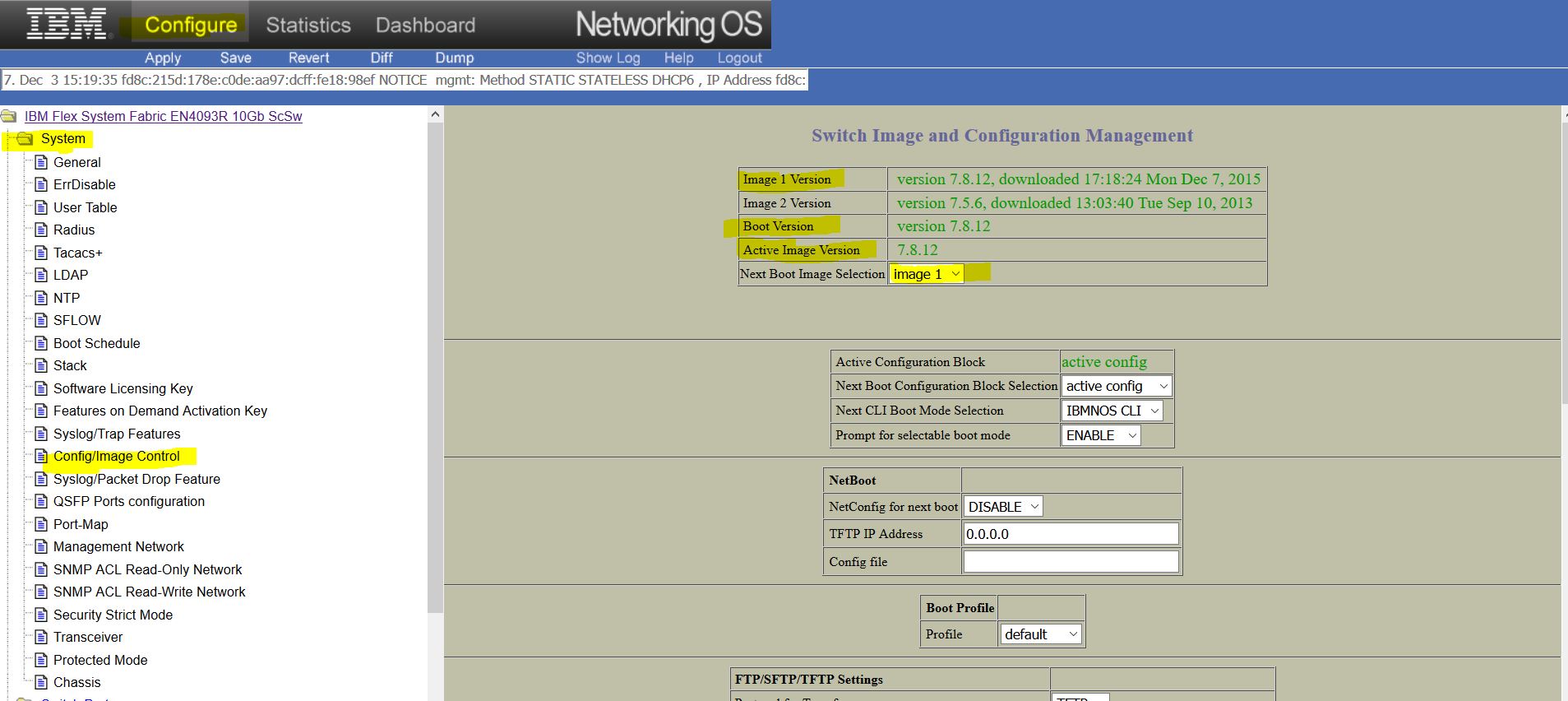The image size is (1568, 701).
Task: Click the document icon beside General
Action: click(41, 162)
